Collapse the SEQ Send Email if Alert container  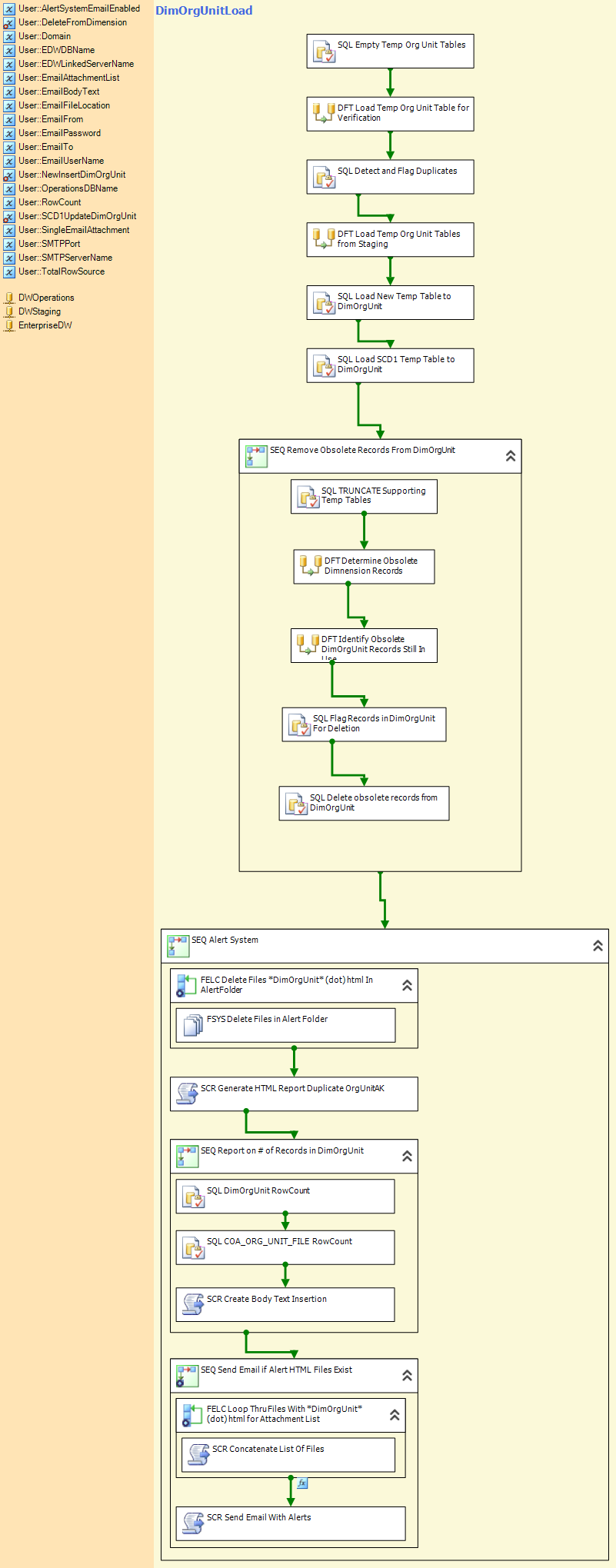(x=407, y=1375)
